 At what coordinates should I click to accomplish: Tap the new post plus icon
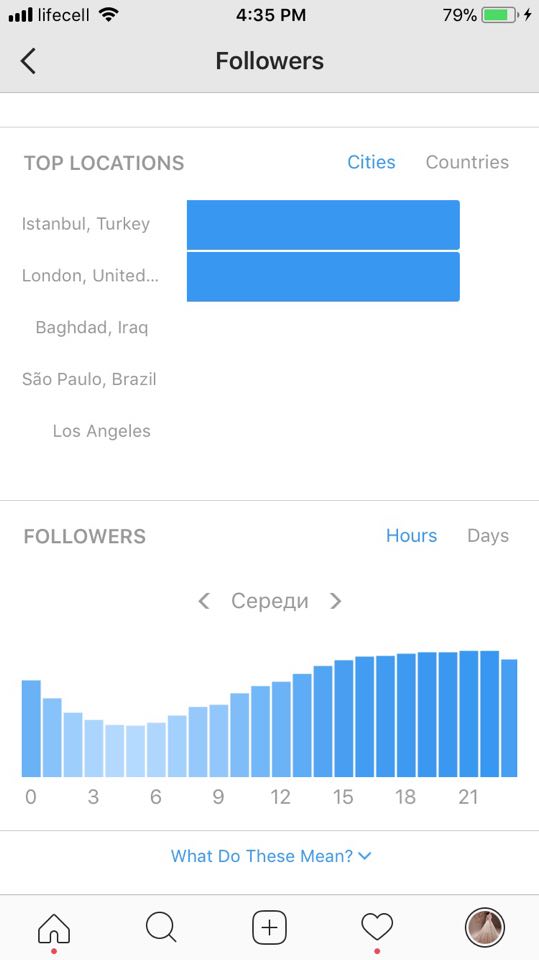pos(270,928)
